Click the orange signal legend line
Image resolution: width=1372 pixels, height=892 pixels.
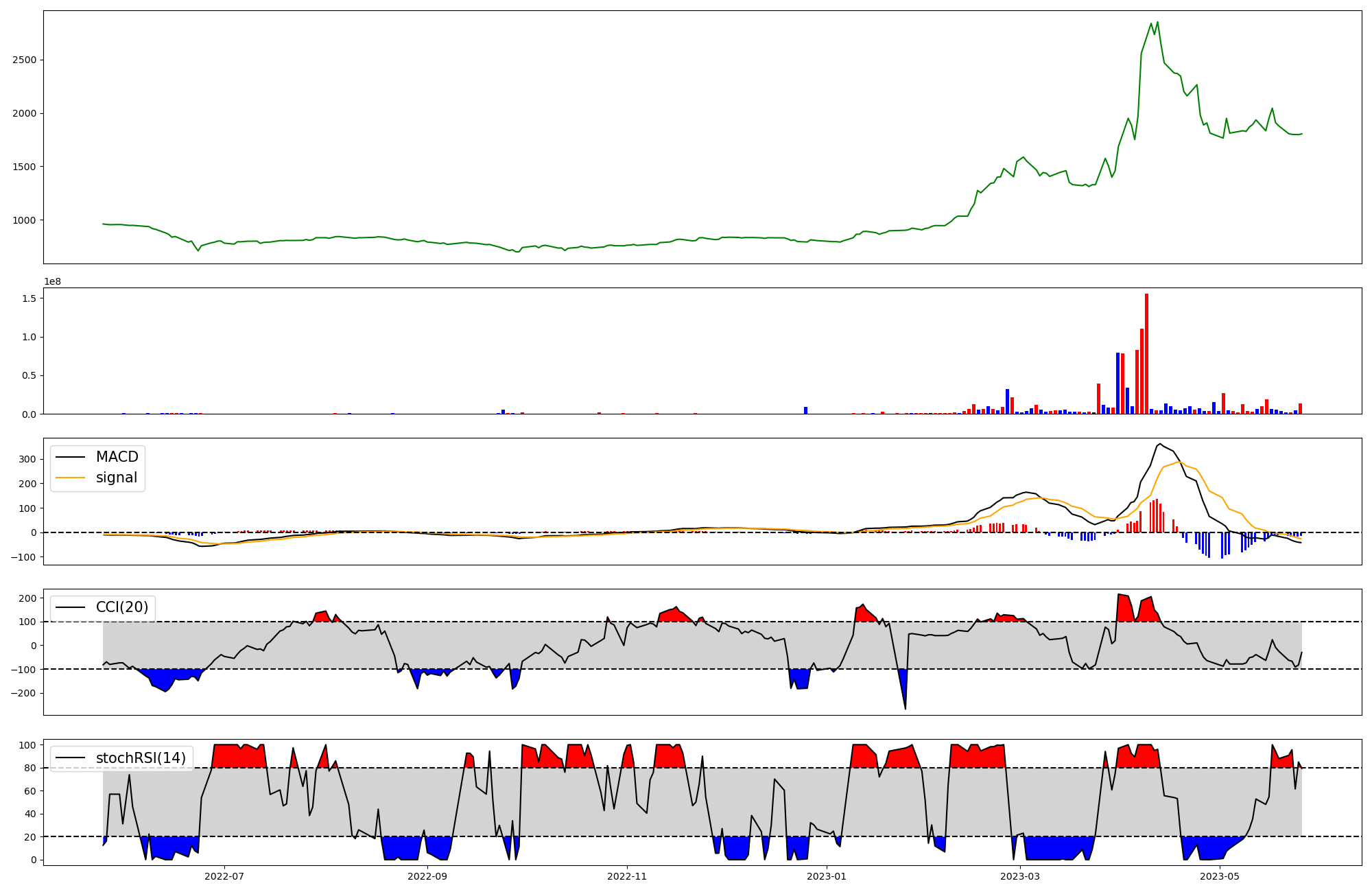coord(70,478)
